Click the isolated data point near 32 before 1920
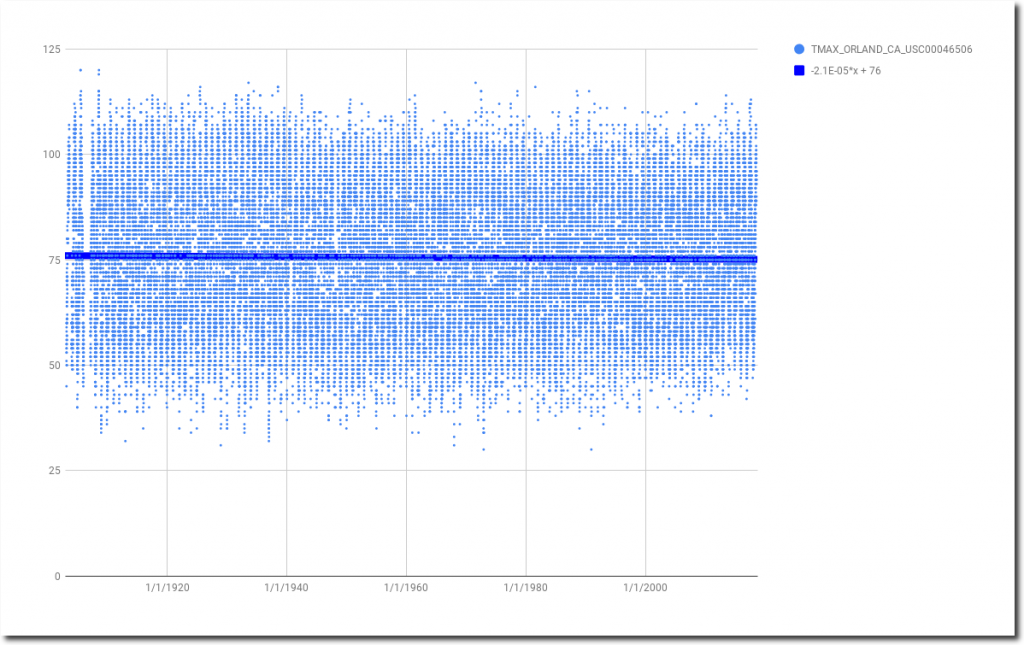Screen dimensions: 1024x645 (x=125, y=441)
